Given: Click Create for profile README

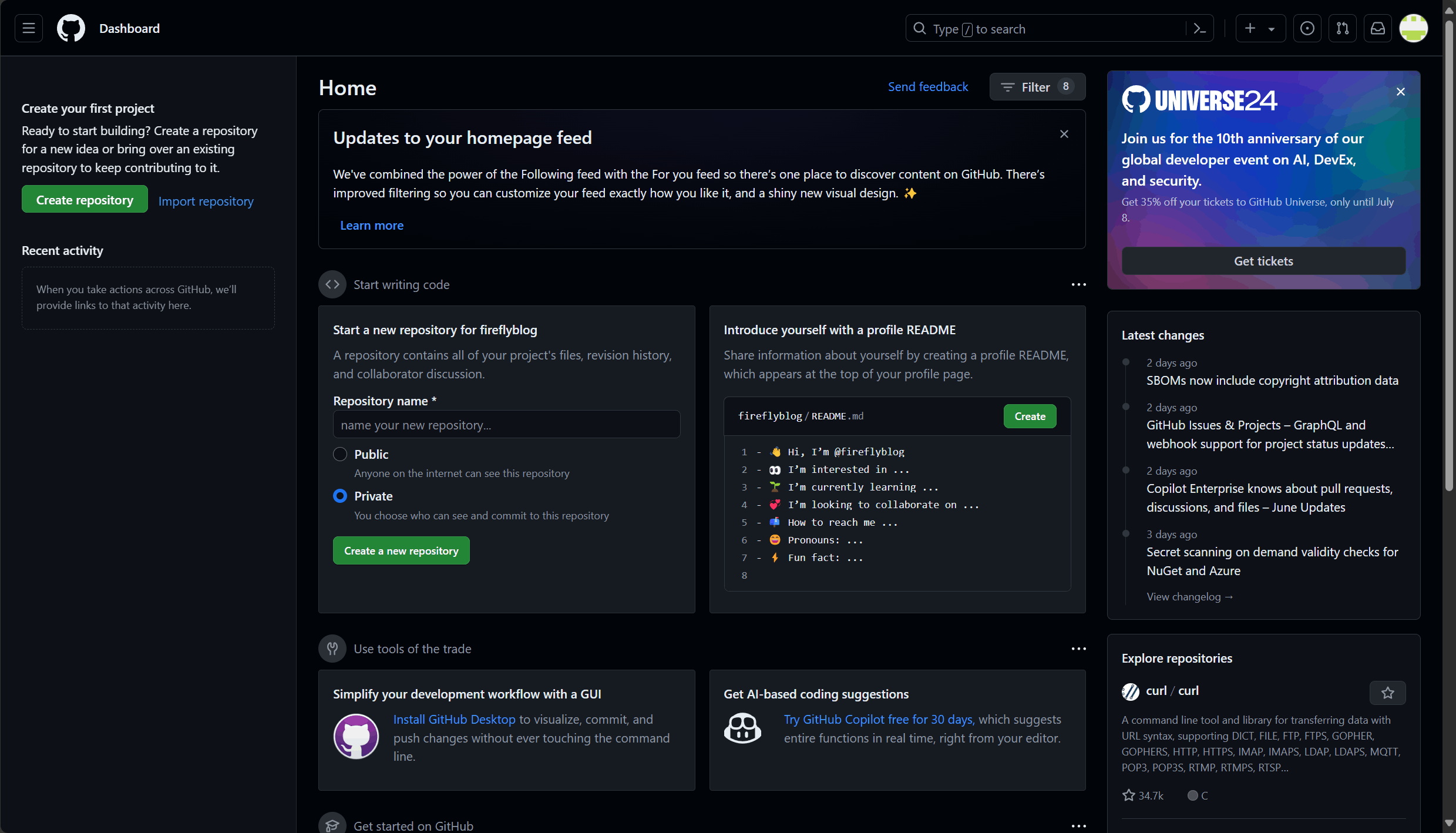Looking at the screenshot, I should (1030, 416).
